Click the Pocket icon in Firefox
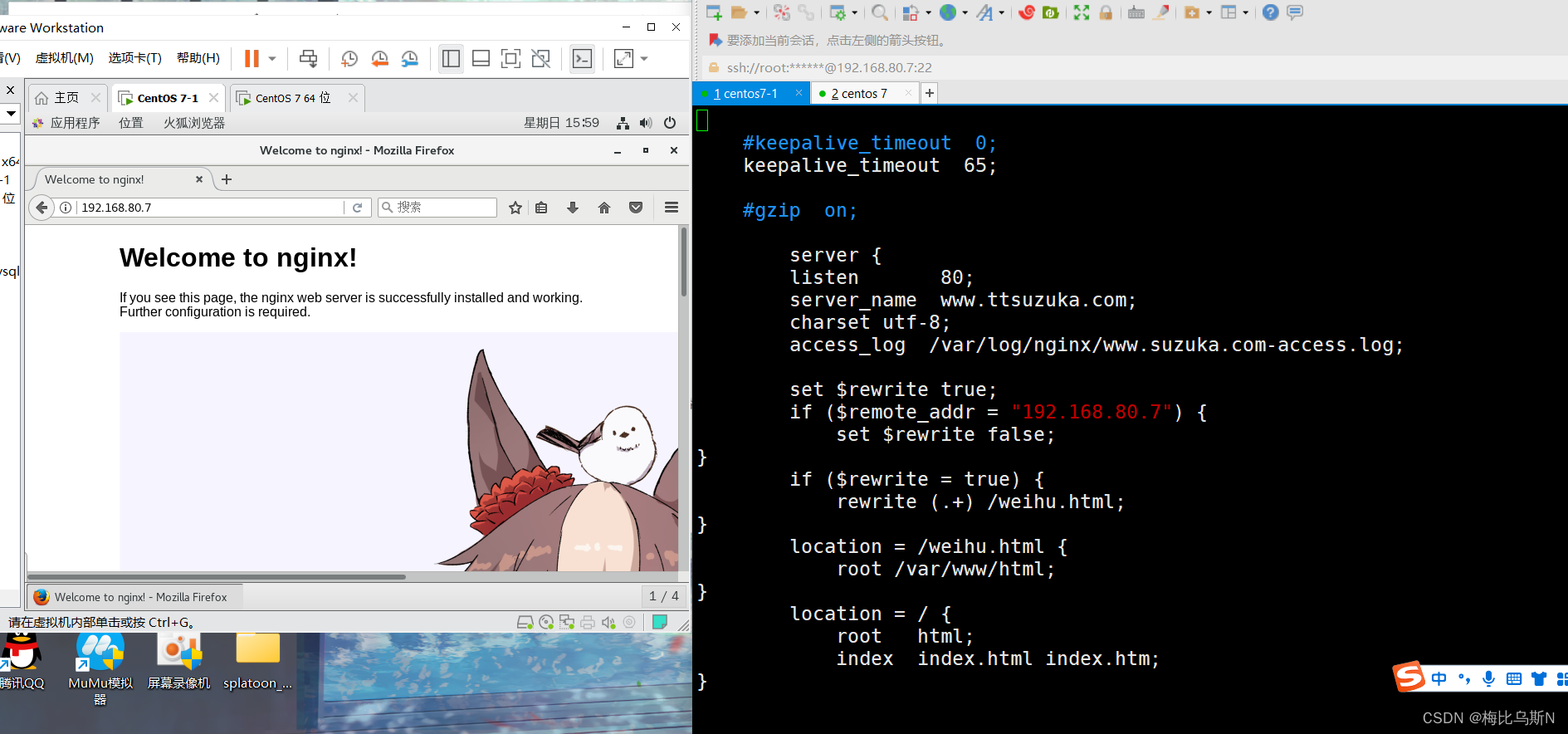The image size is (1568, 734). (636, 208)
